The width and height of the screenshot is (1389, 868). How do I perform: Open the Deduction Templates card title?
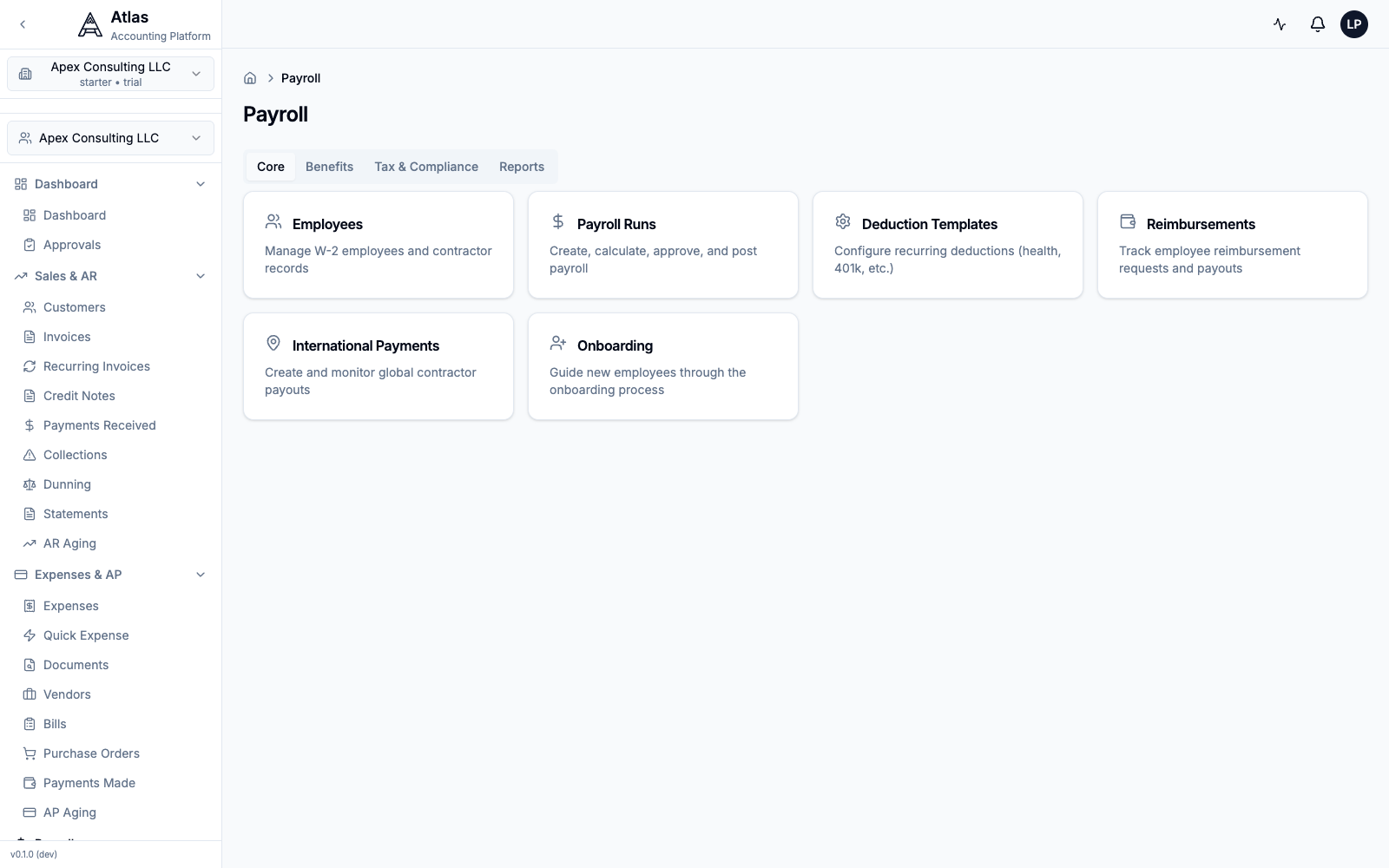coord(930,224)
